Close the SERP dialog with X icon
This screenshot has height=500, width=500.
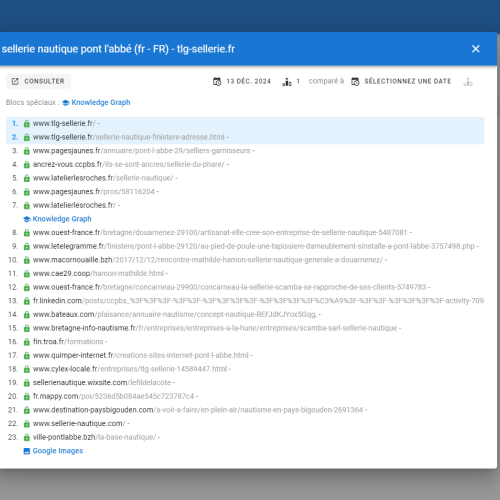pos(476,49)
